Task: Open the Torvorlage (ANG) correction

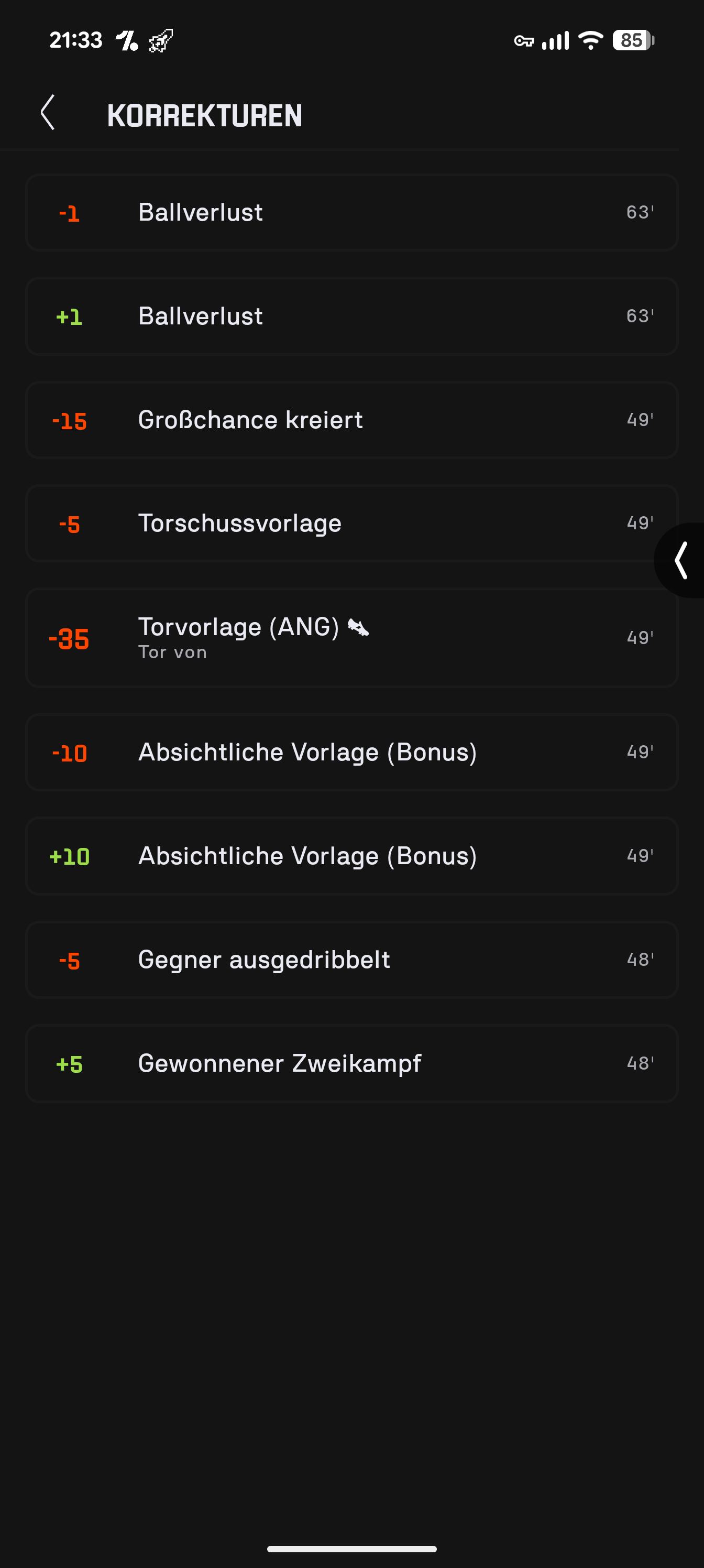Action: point(351,638)
